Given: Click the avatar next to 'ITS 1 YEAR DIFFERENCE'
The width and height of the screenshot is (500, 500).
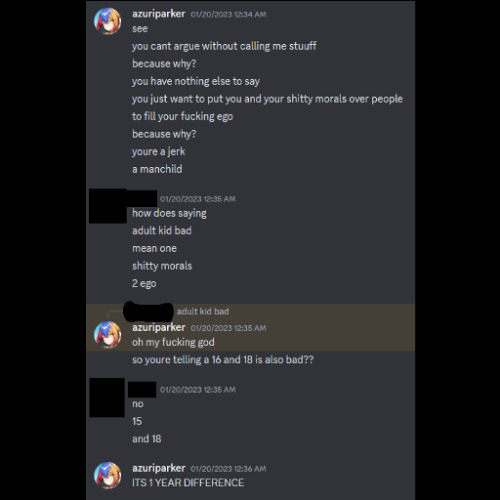Looking at the screenshot, I should 108,476.
